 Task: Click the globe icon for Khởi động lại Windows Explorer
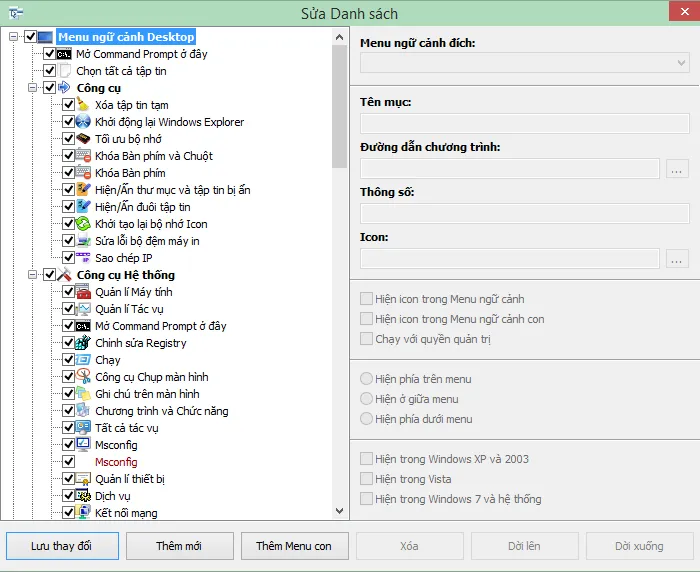point(83,121)
